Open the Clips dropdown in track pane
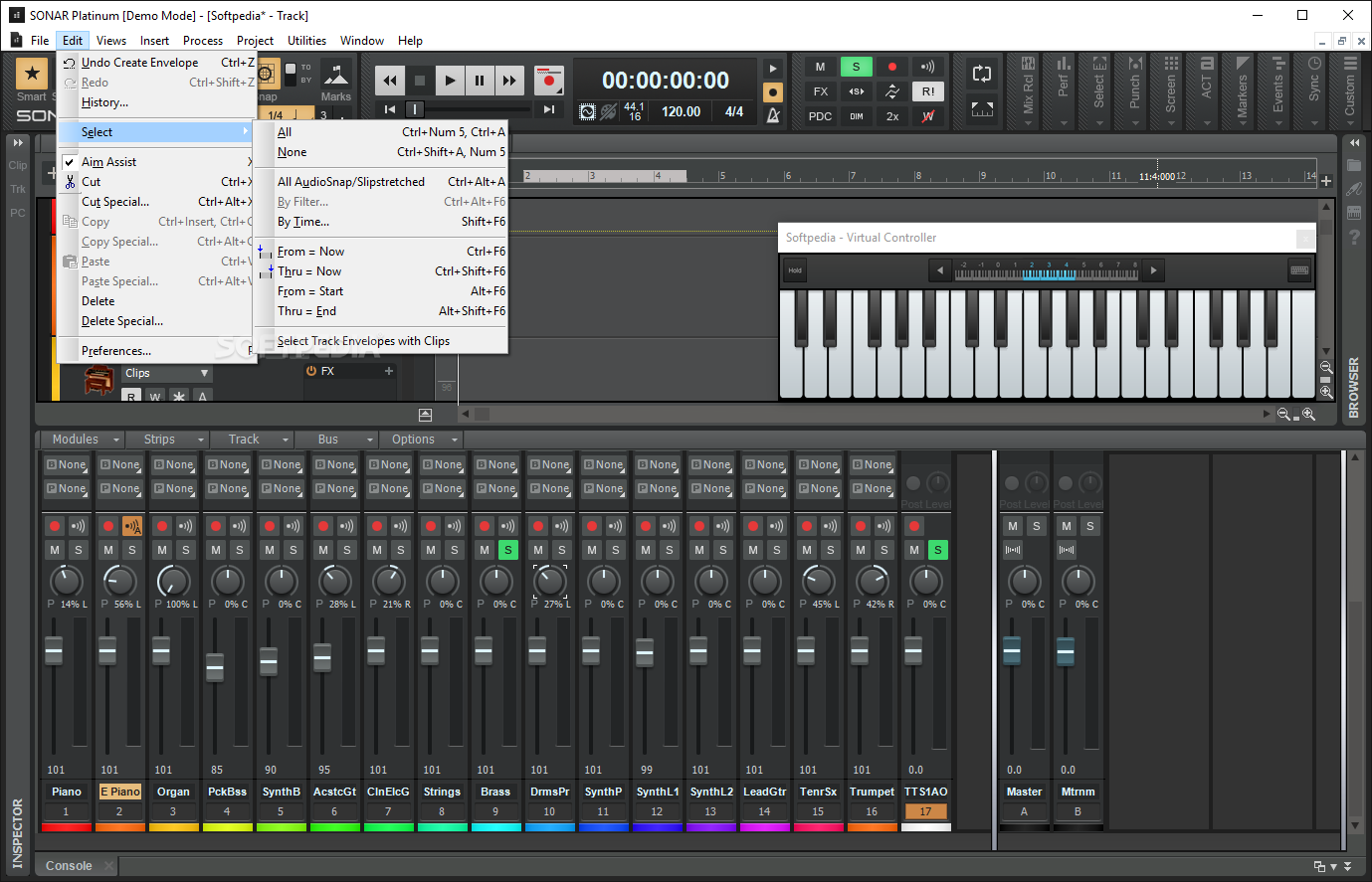Viewport: 1372px width, 882px height. tap(166, 374)
